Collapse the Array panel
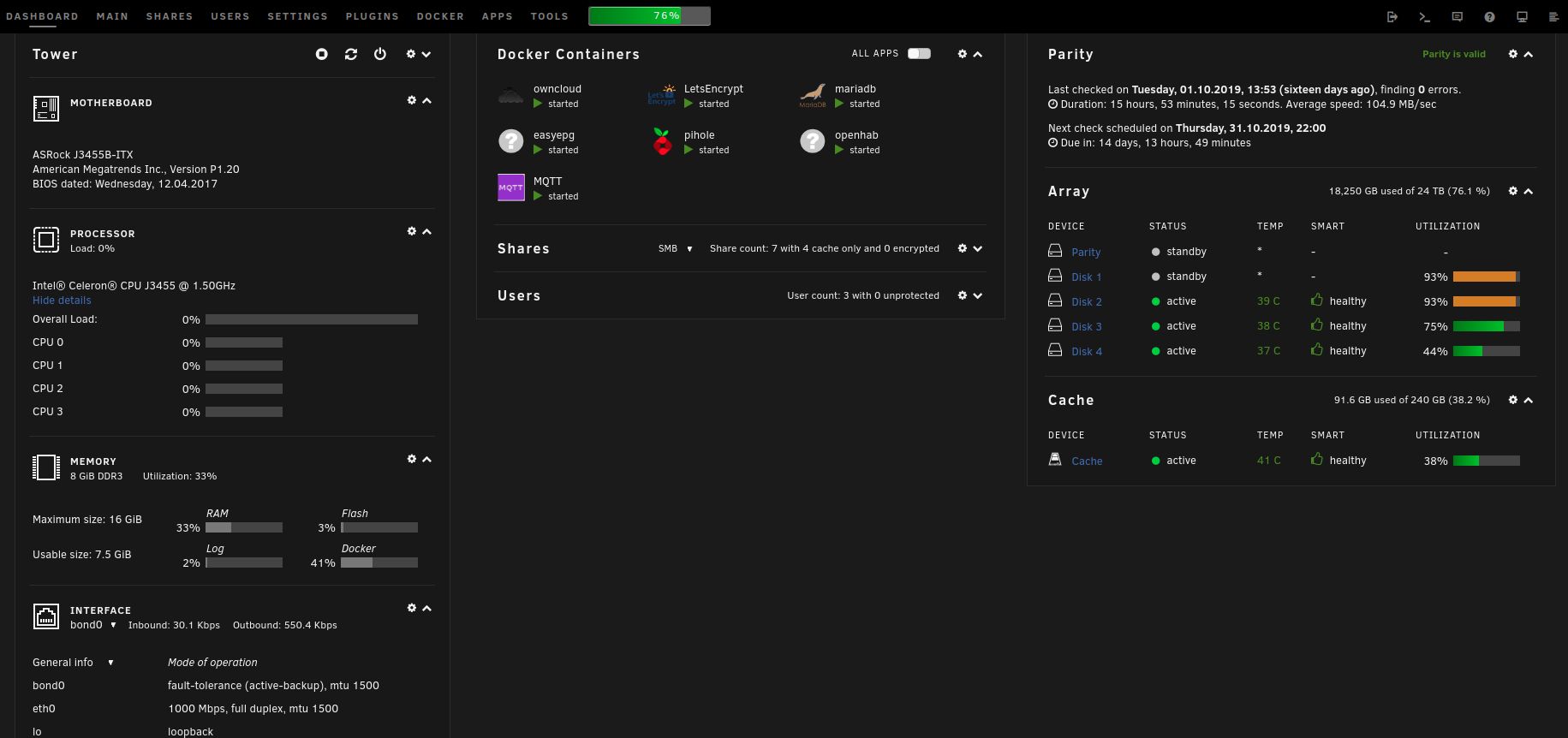 click(x=1529, y=191)
